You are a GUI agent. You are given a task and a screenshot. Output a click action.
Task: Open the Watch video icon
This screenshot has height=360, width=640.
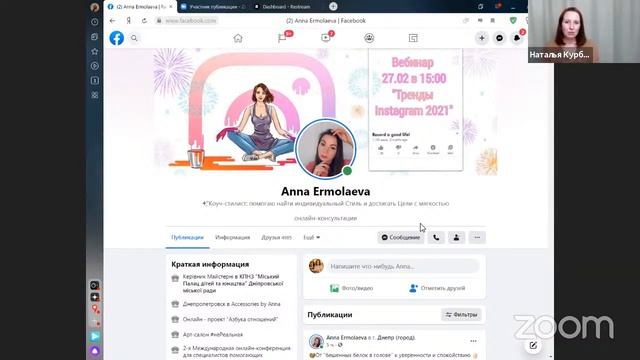coord(326,38)
